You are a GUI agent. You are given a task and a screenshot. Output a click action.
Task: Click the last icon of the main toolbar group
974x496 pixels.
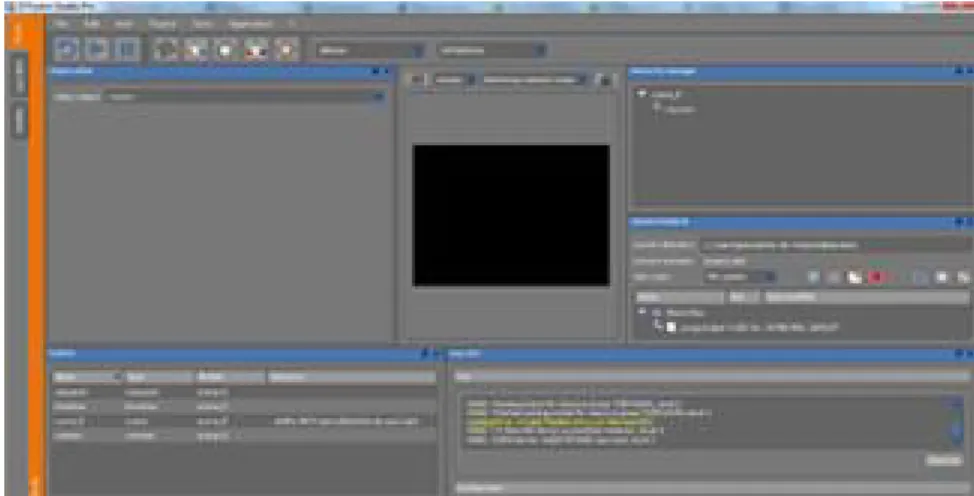[x=286, y=49]
